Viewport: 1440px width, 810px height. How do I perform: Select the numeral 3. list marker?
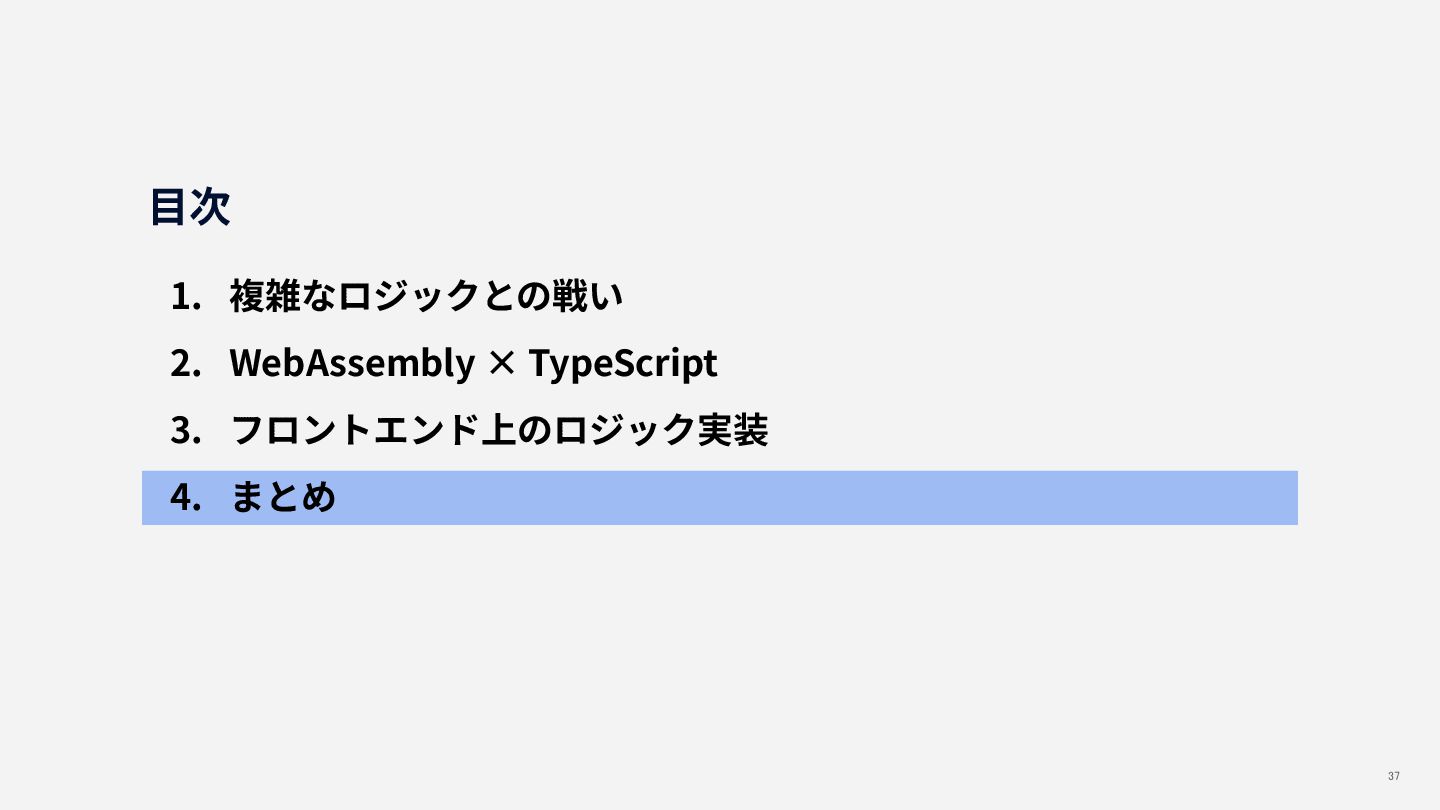tap(187, 430)
